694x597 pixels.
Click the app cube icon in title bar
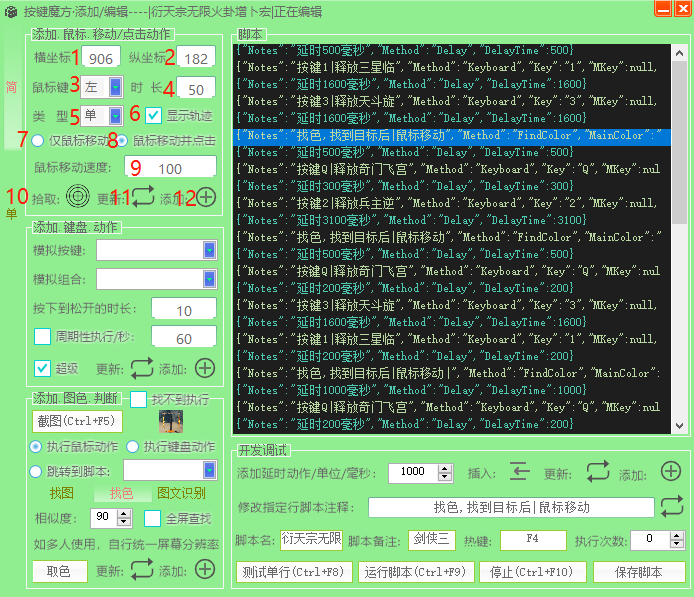coord(11,12)
